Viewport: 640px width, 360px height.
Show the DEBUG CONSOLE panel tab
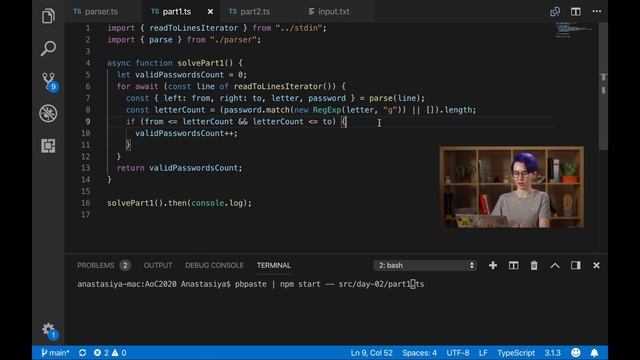(214, 265)
